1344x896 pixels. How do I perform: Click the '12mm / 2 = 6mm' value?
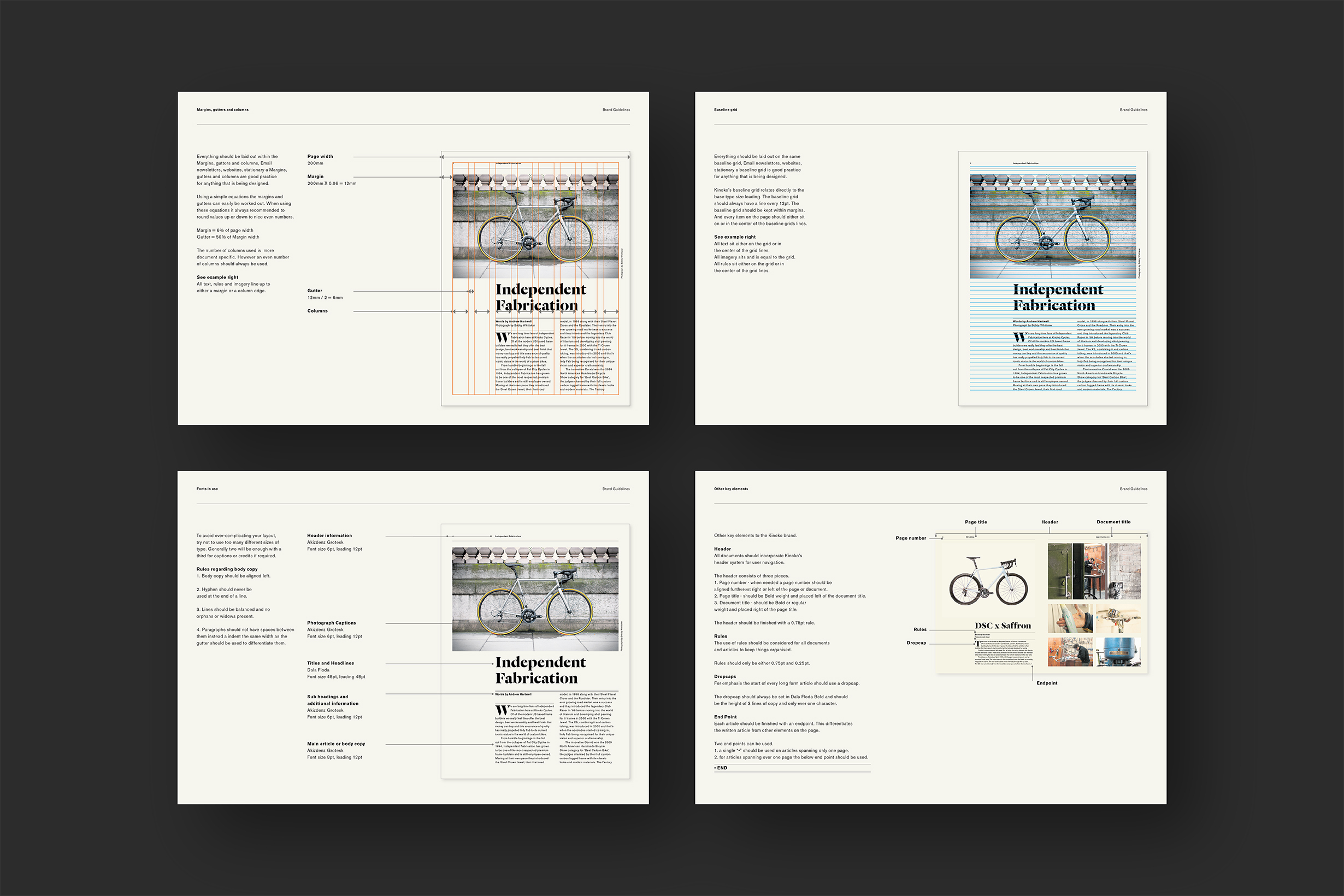(x=325, y=298)
